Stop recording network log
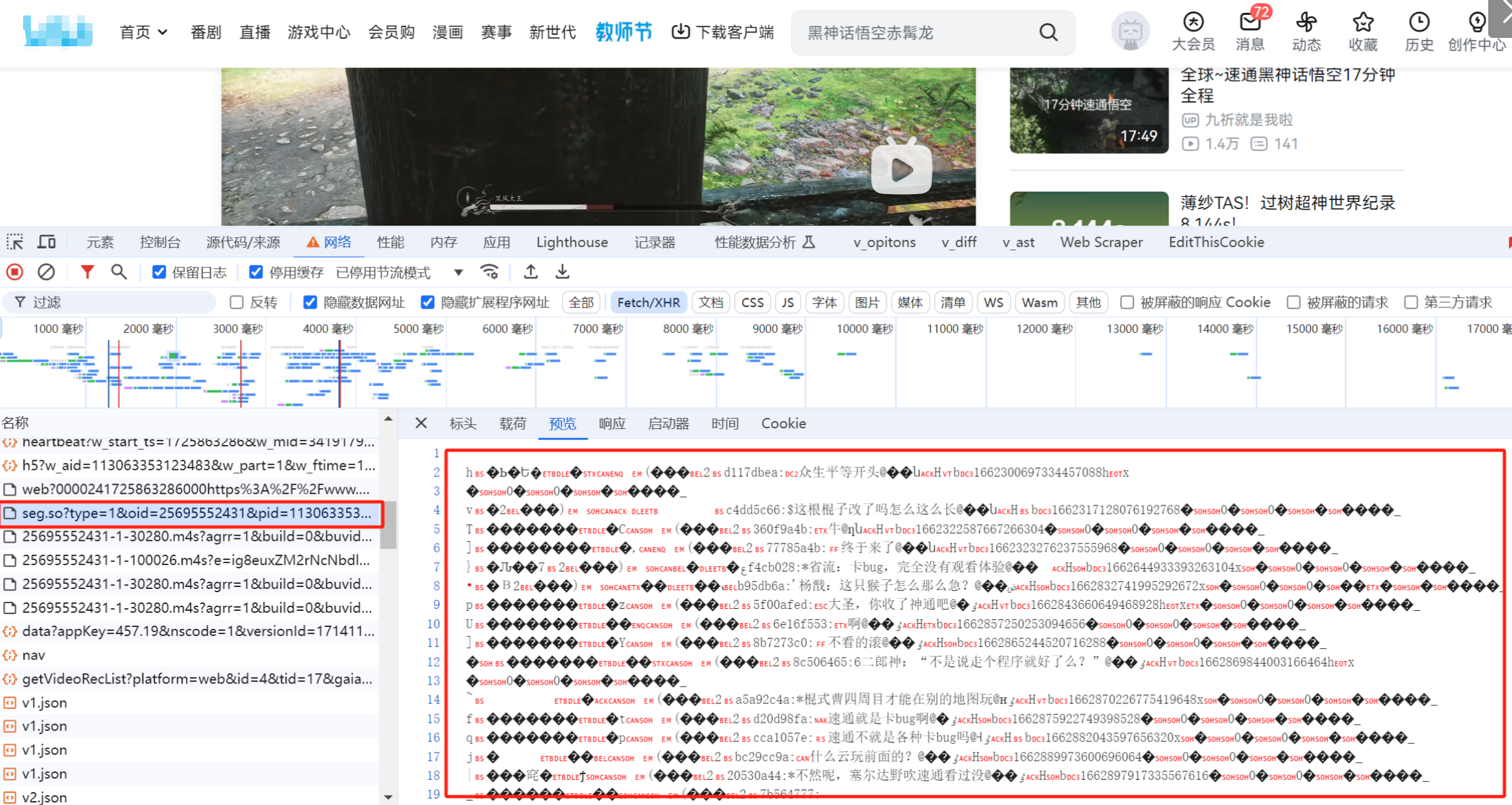 pyautogui.click(x=15, y=272)
